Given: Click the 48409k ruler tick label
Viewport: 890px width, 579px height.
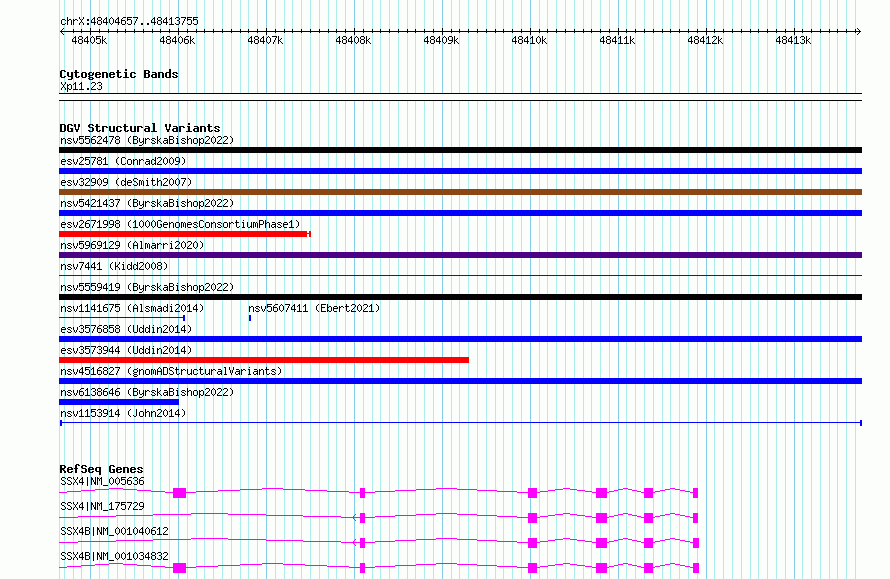Looking at the screenshot, I should tap(441, 40).
